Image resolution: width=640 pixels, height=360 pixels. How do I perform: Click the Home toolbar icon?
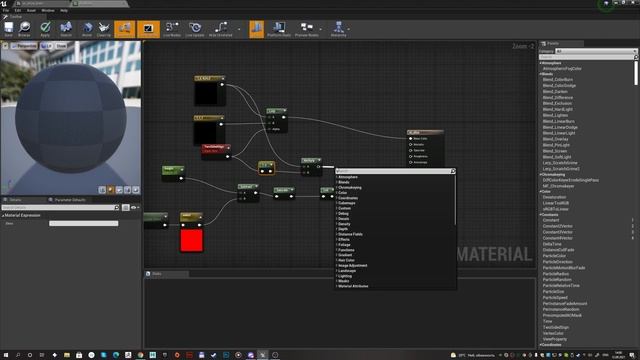87,29
